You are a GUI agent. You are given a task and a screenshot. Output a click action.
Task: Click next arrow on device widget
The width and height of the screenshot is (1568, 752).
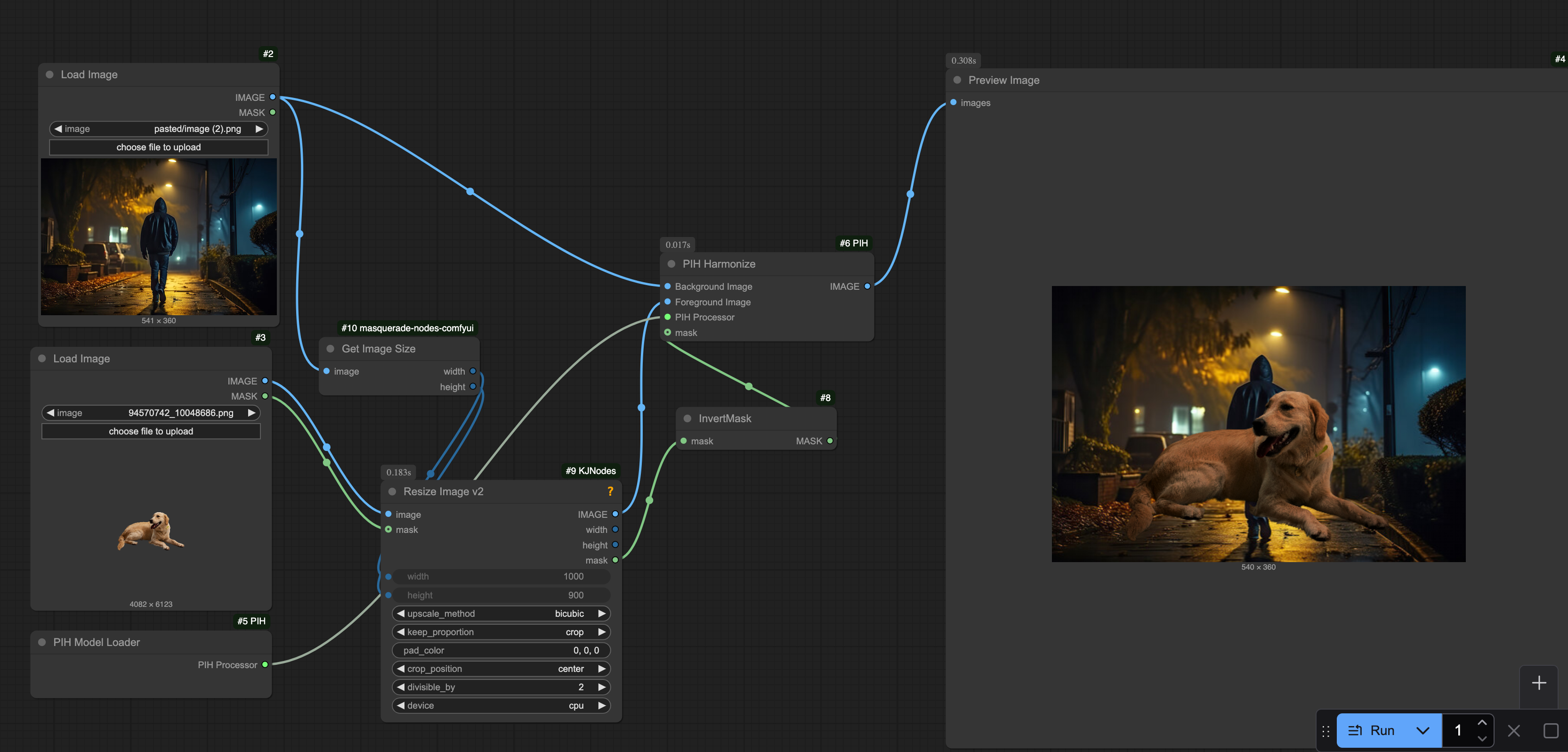[x=601, y=705]
